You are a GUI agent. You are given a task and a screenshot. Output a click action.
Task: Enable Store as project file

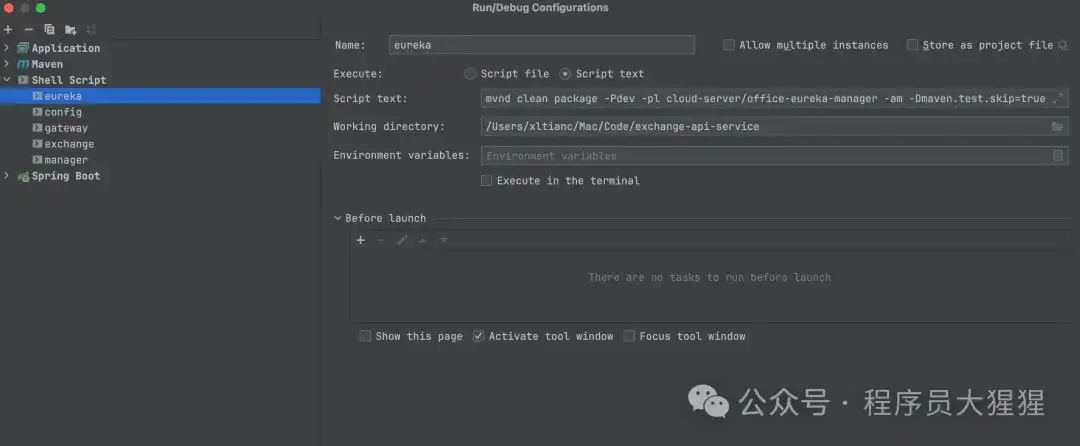(913, 45)
